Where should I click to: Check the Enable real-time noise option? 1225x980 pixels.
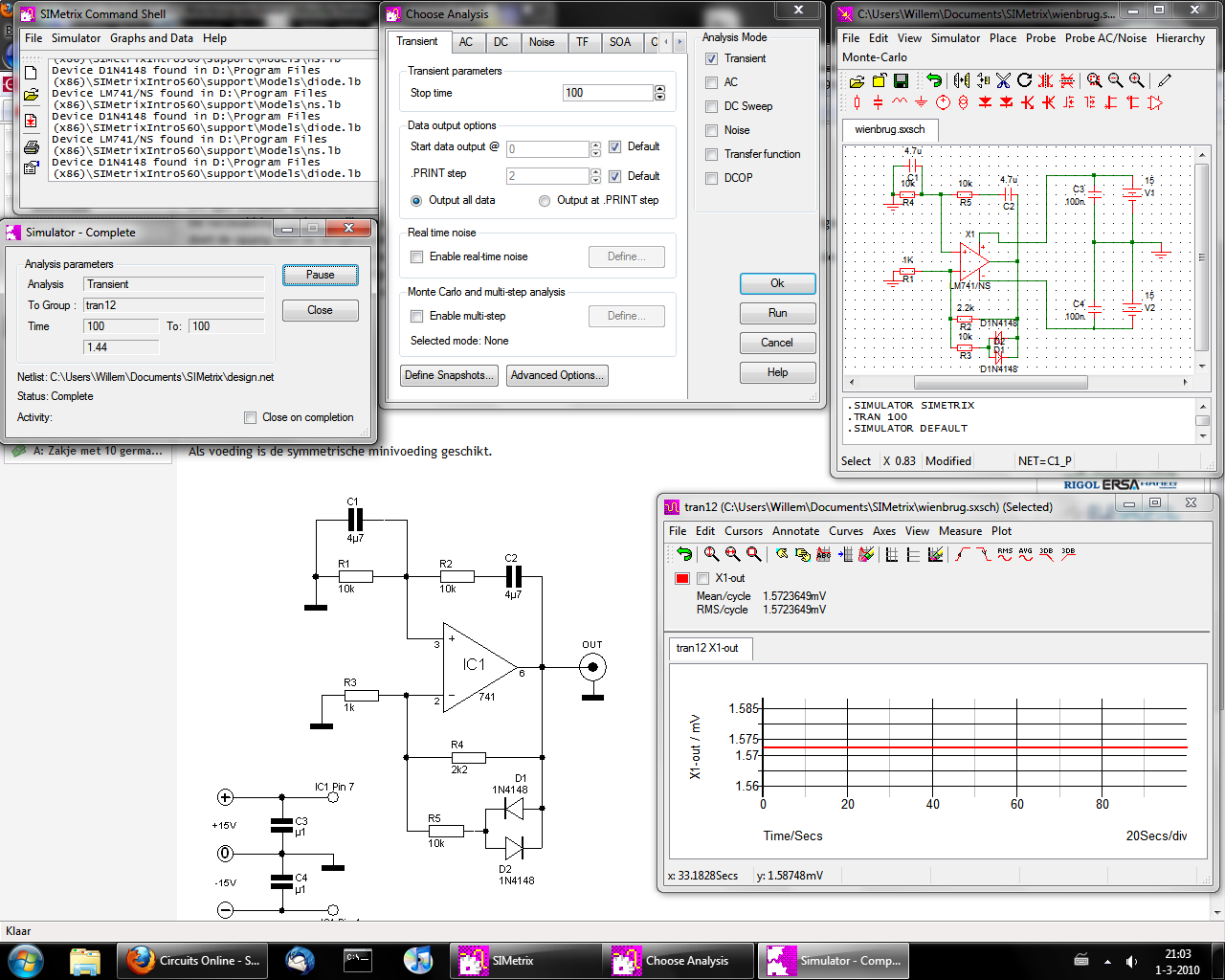[417, 256]
